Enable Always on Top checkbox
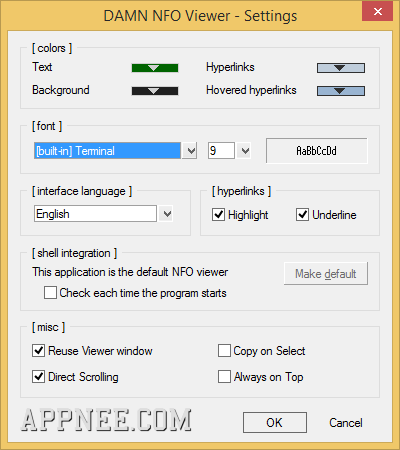Viewport: 400px width, 450px height. tap(224, 377)
